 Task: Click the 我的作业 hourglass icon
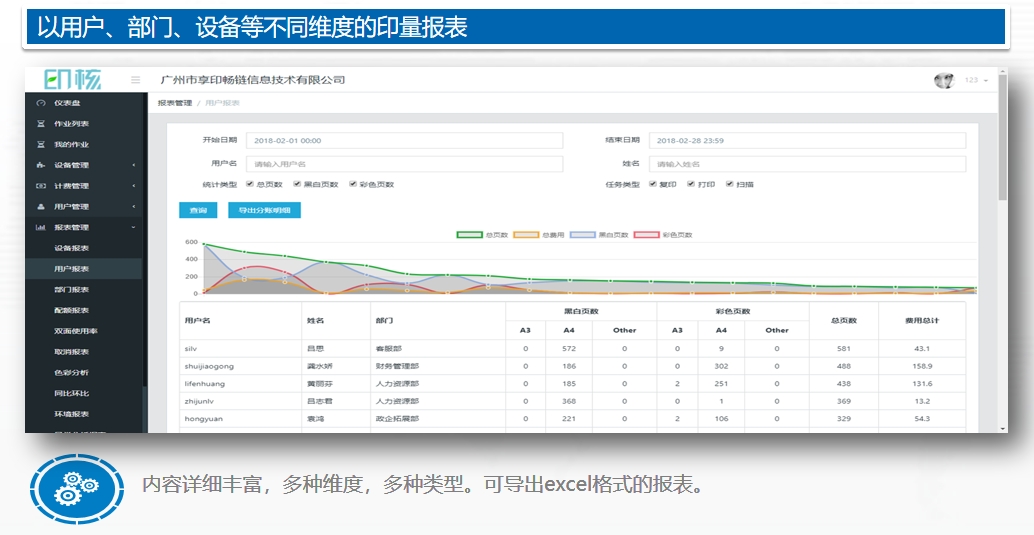pos(41,145)
